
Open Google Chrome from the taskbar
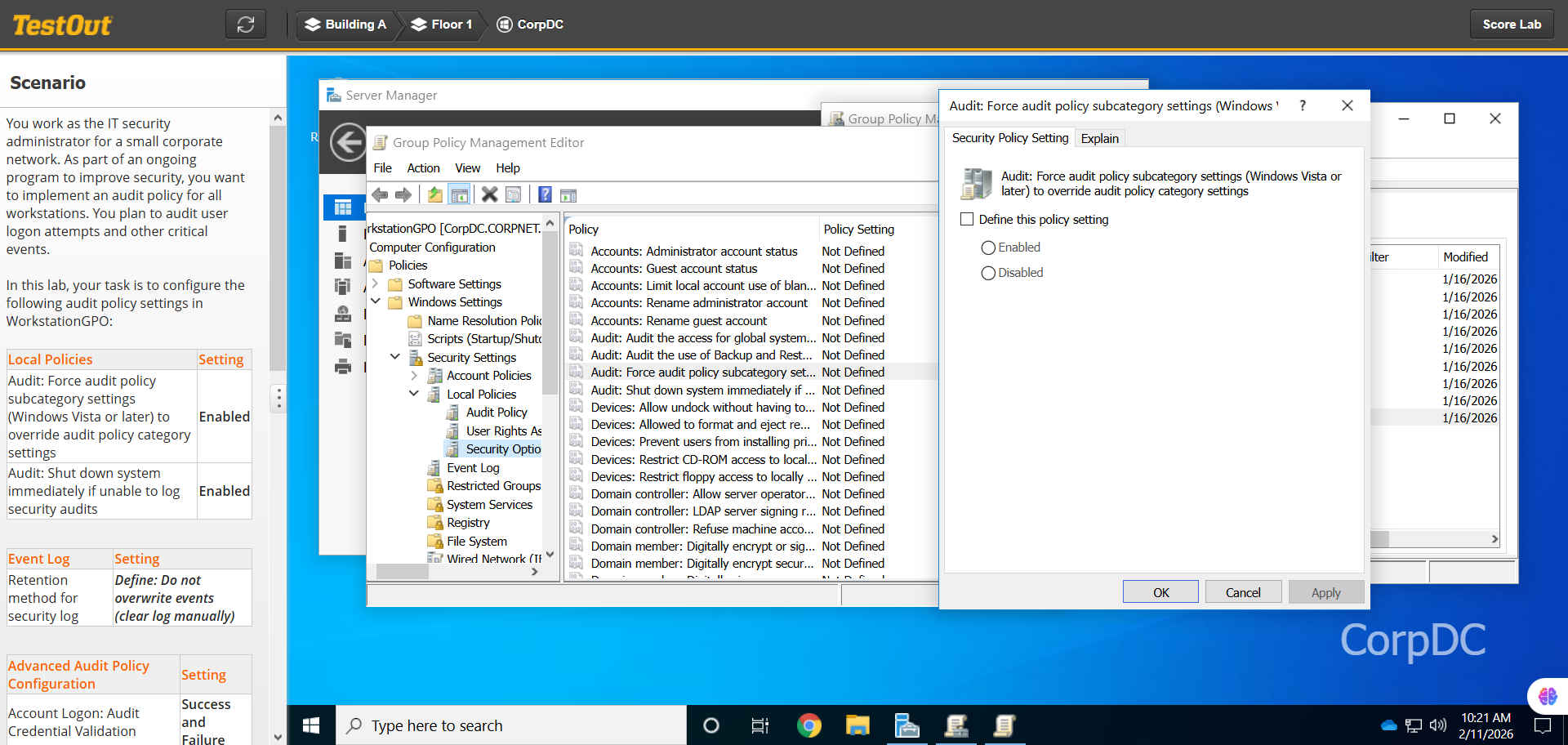coord(808,725)
